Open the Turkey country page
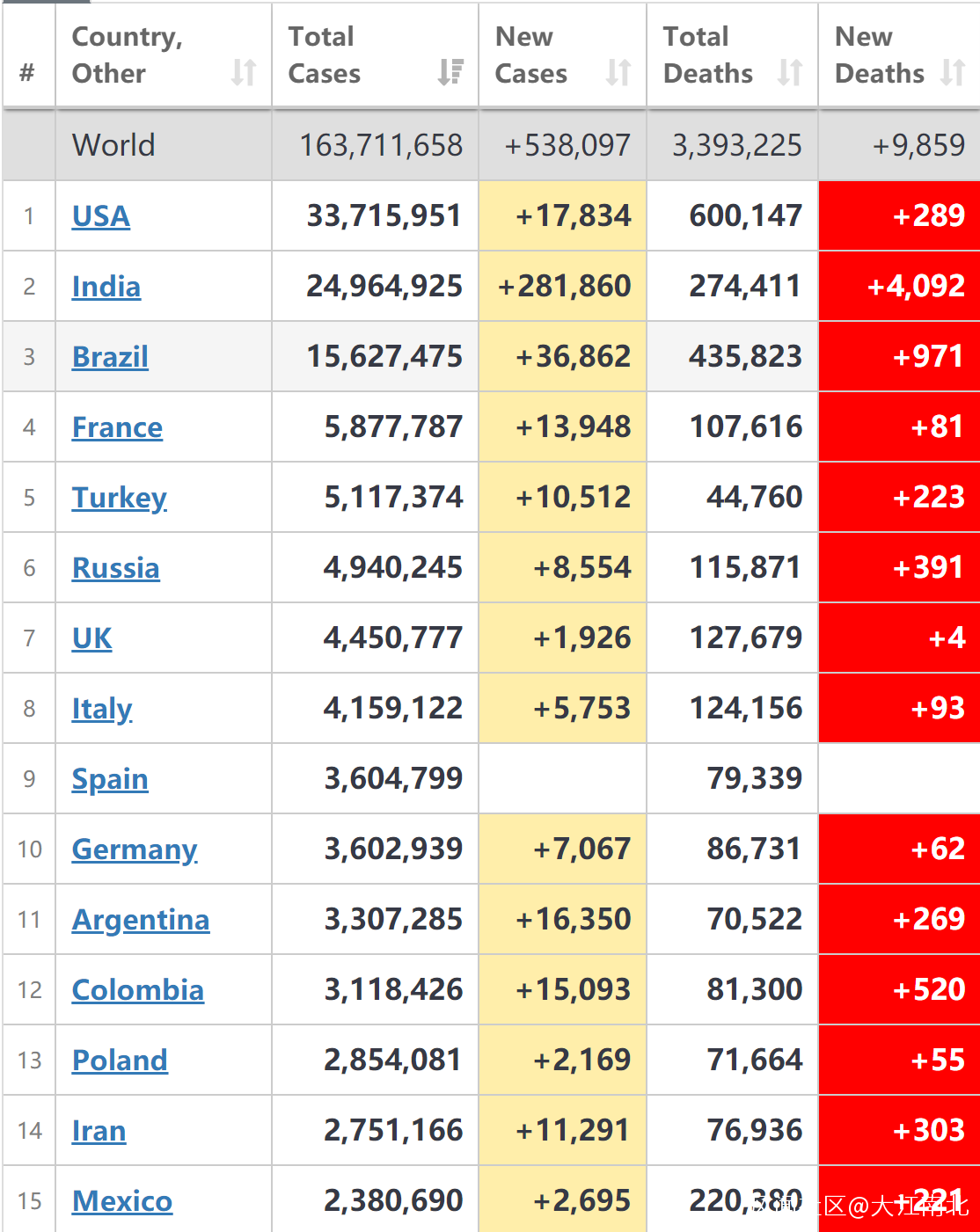The height and width of the screenshot is (1232, 980). click(x=119, y=498)
